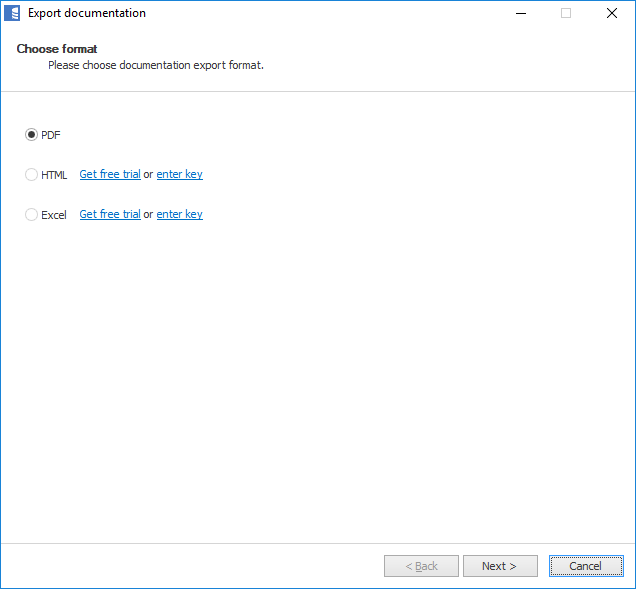Viewport: 636px width, 589px height.
Task: Close the Export documentation dialog
Action: [x=612, y=14]
